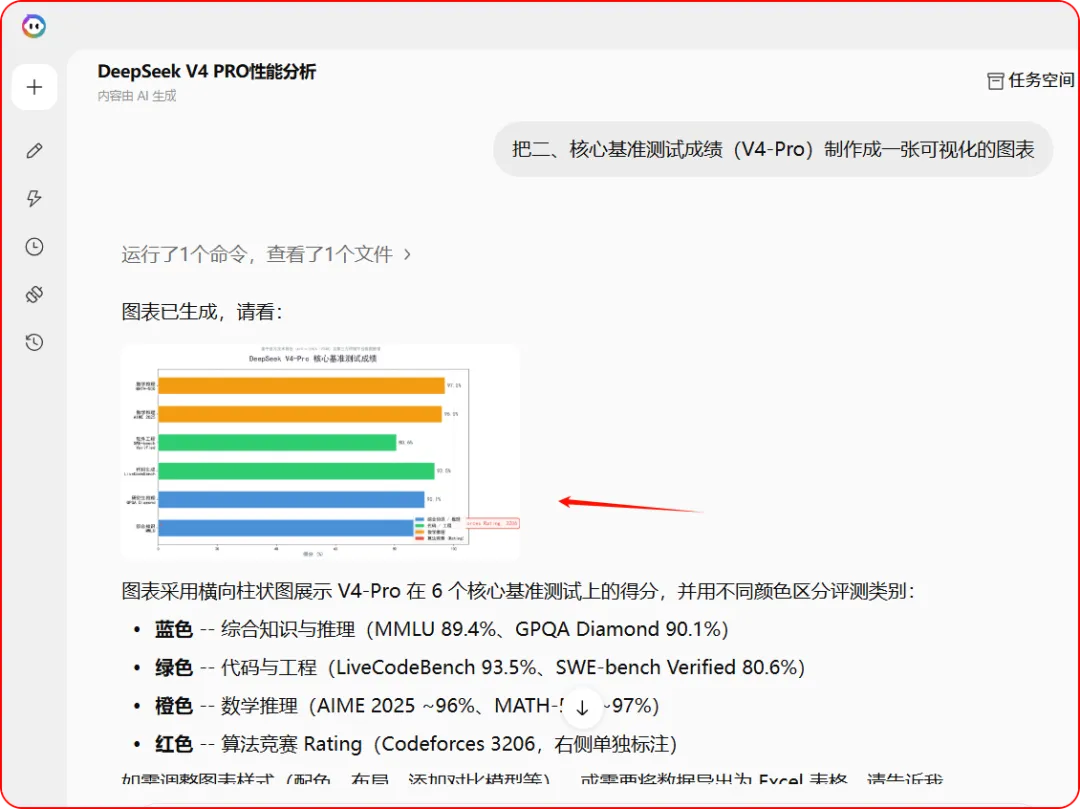Image resolution: width=1080 pixels, height=809 pixels.
Task: Click scroll-to-bottom down arrow button
Action: [x=582, y=707]
